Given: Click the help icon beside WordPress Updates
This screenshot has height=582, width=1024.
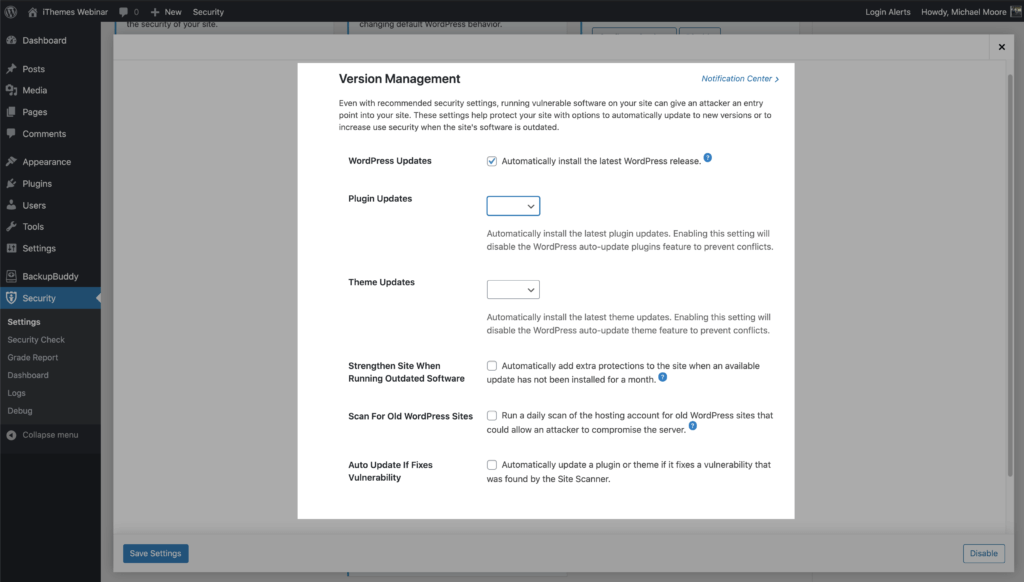Looking at the screenshot, I should click(707, 158).
